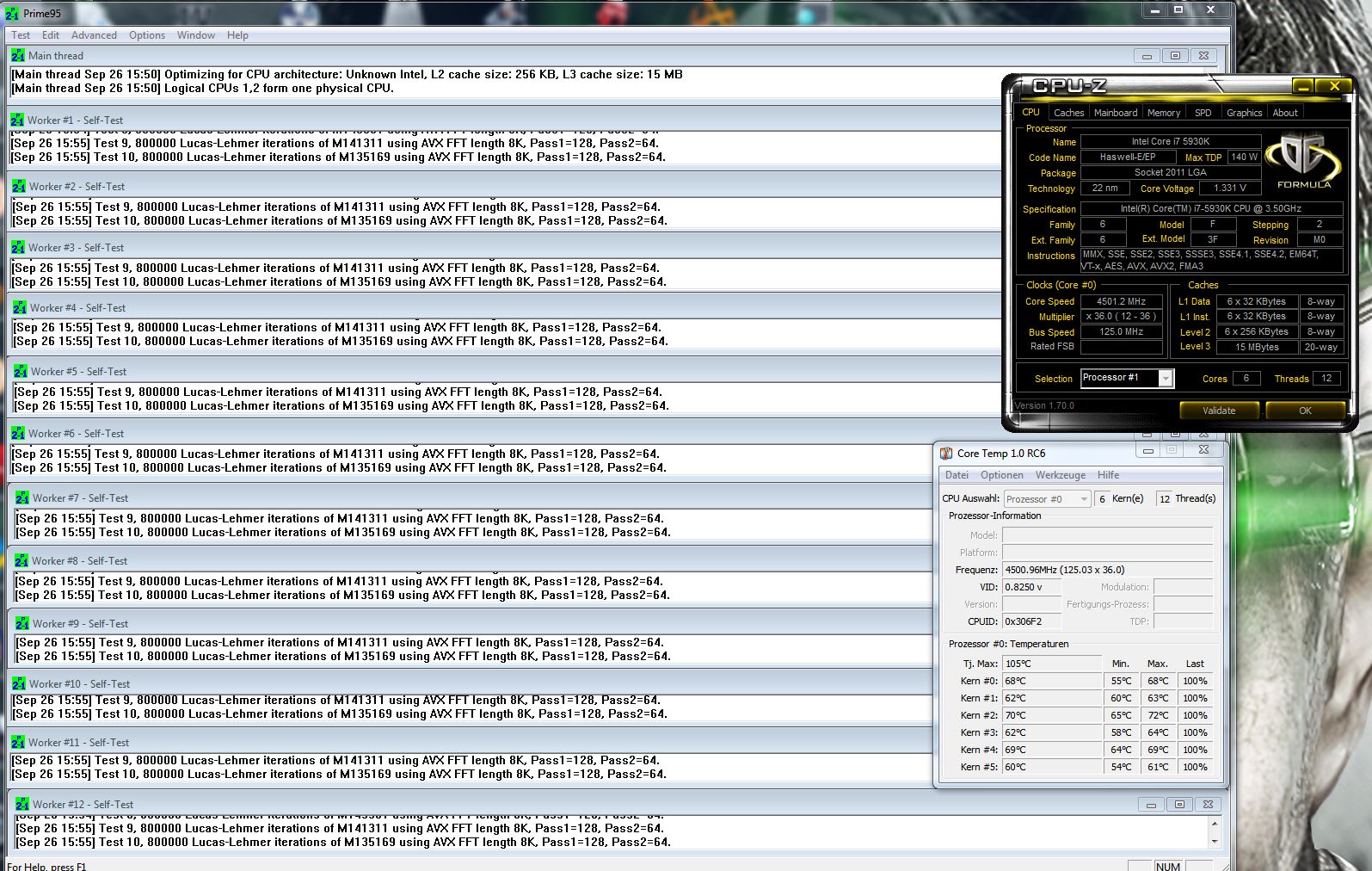Image resolution: width=1372 pixels, height=871 pixels.
Task: Open the Edit menu in Prime95
Action: tap(51, 35)
